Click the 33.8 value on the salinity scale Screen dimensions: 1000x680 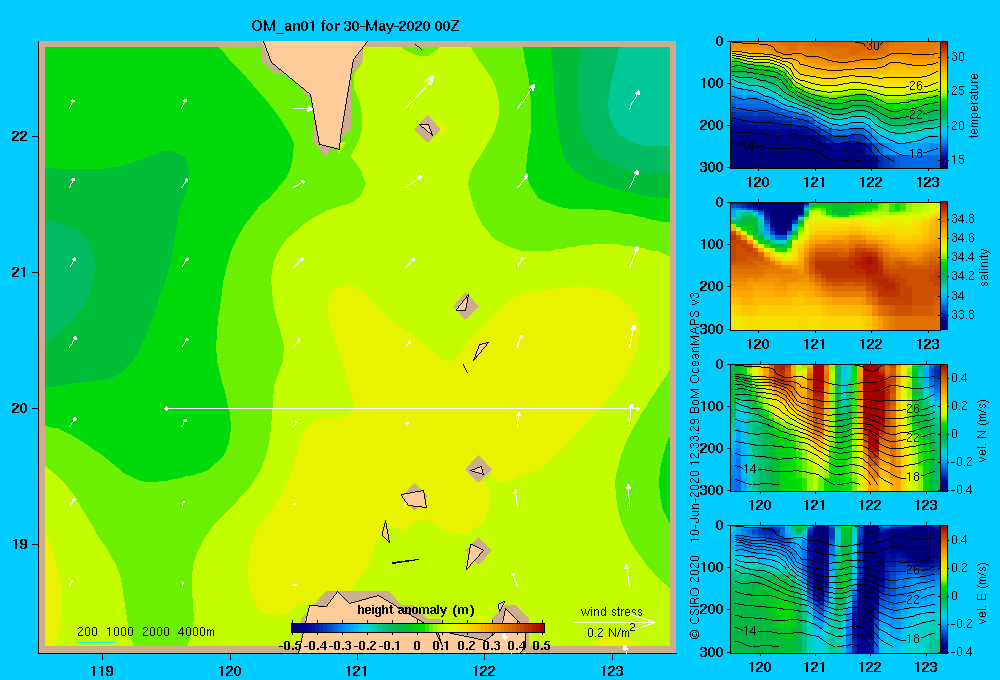click(962, 314)
